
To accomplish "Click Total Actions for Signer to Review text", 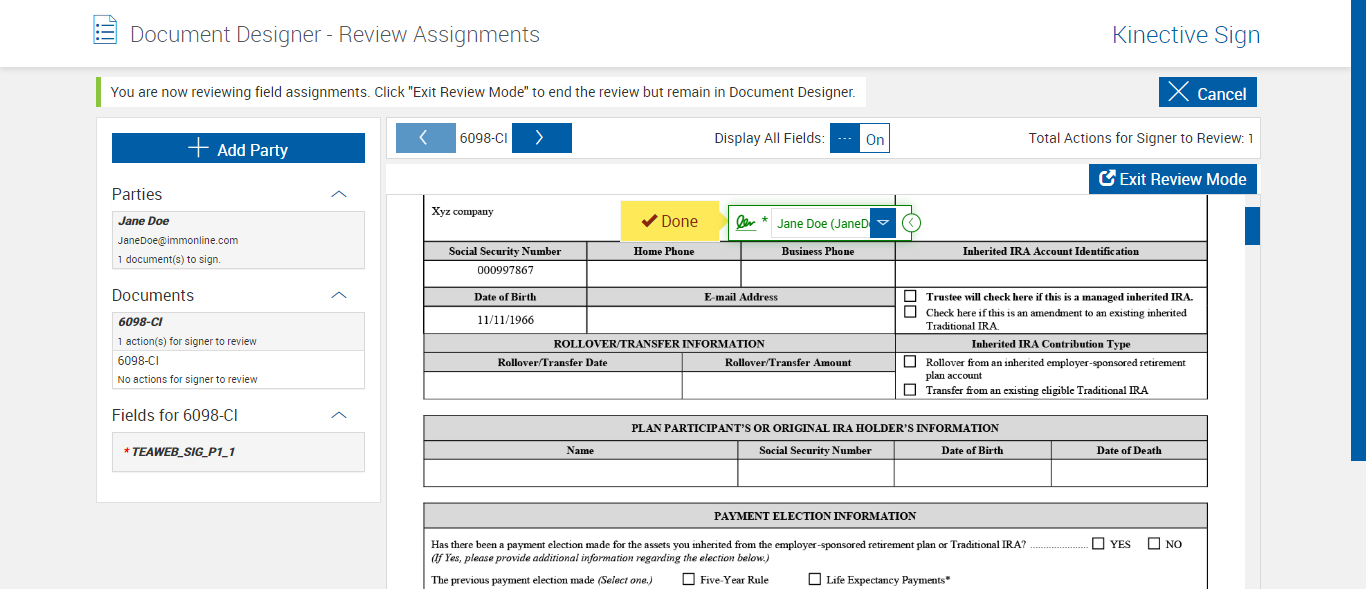I will coord(1141,138).
